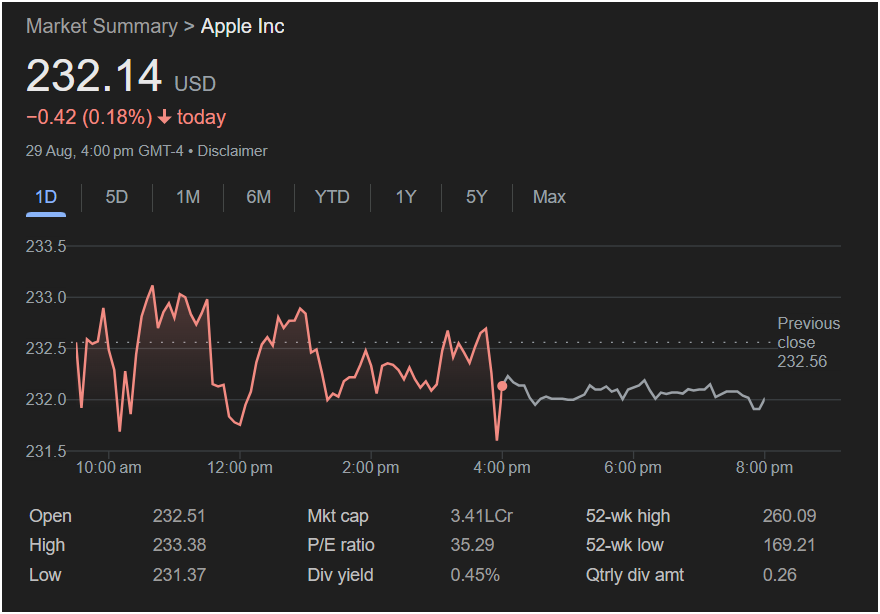
Task: Choose the Max time range tab
Action: pos(549,197)
